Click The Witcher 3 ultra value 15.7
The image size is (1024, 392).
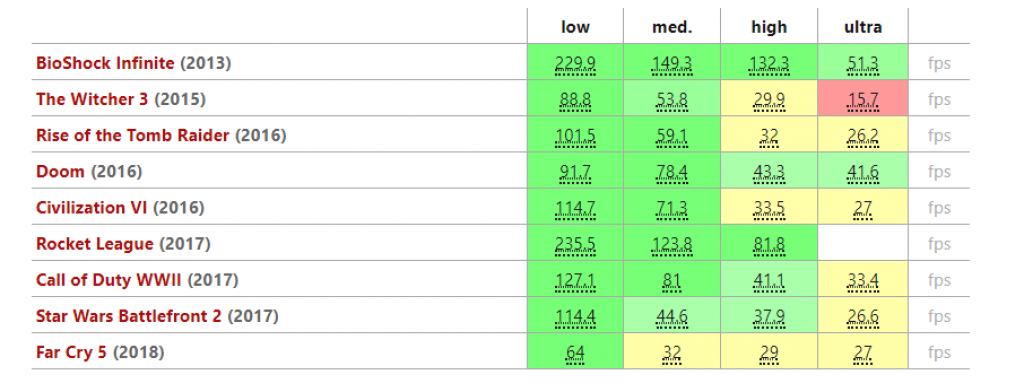pos(863,100)
